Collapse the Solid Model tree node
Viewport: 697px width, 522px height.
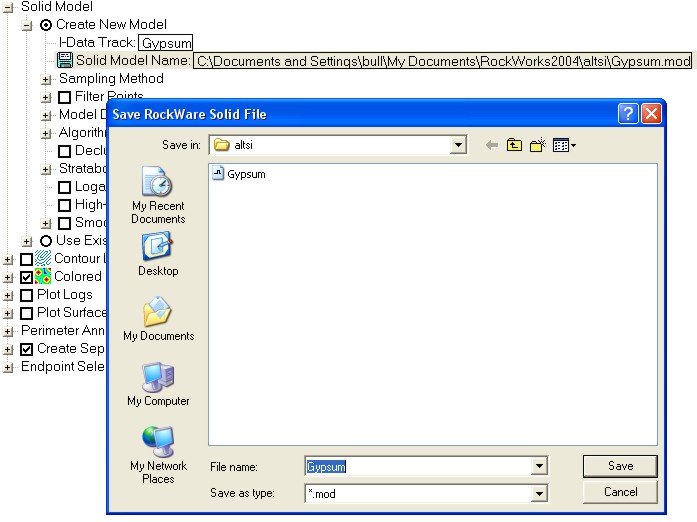coord(8,8)
